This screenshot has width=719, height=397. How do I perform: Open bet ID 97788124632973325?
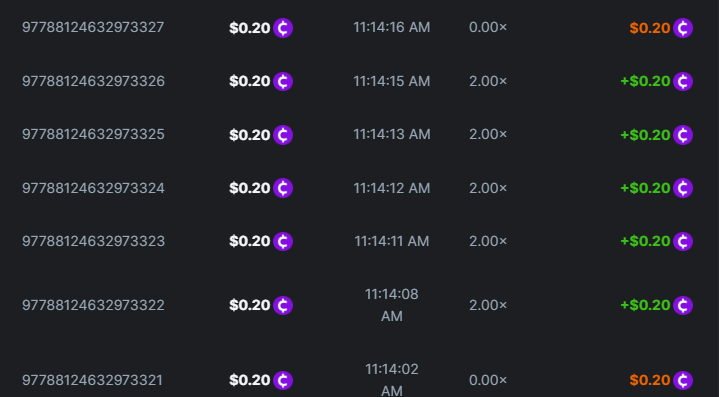(x=93, y=134)
